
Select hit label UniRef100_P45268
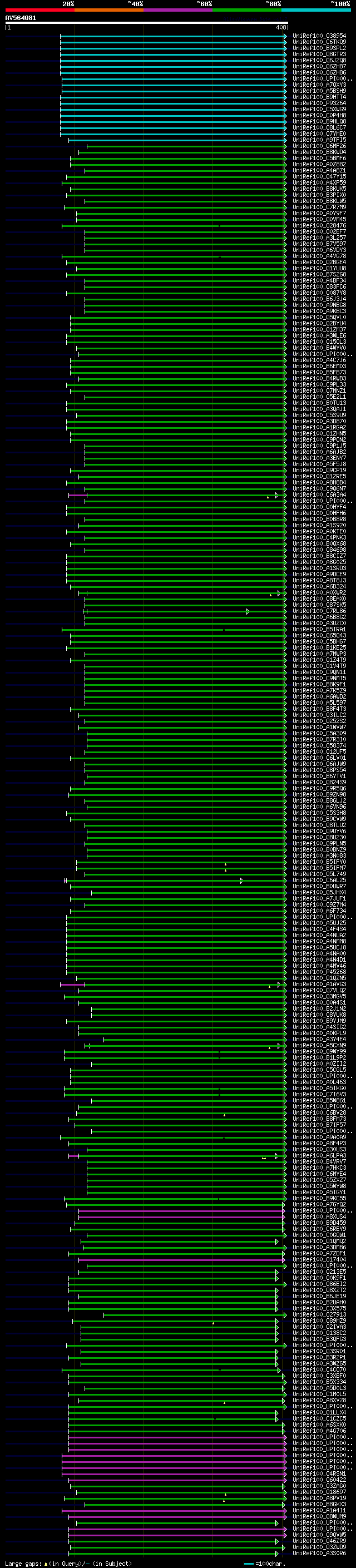pyautogui.click(x=319, y=972)
